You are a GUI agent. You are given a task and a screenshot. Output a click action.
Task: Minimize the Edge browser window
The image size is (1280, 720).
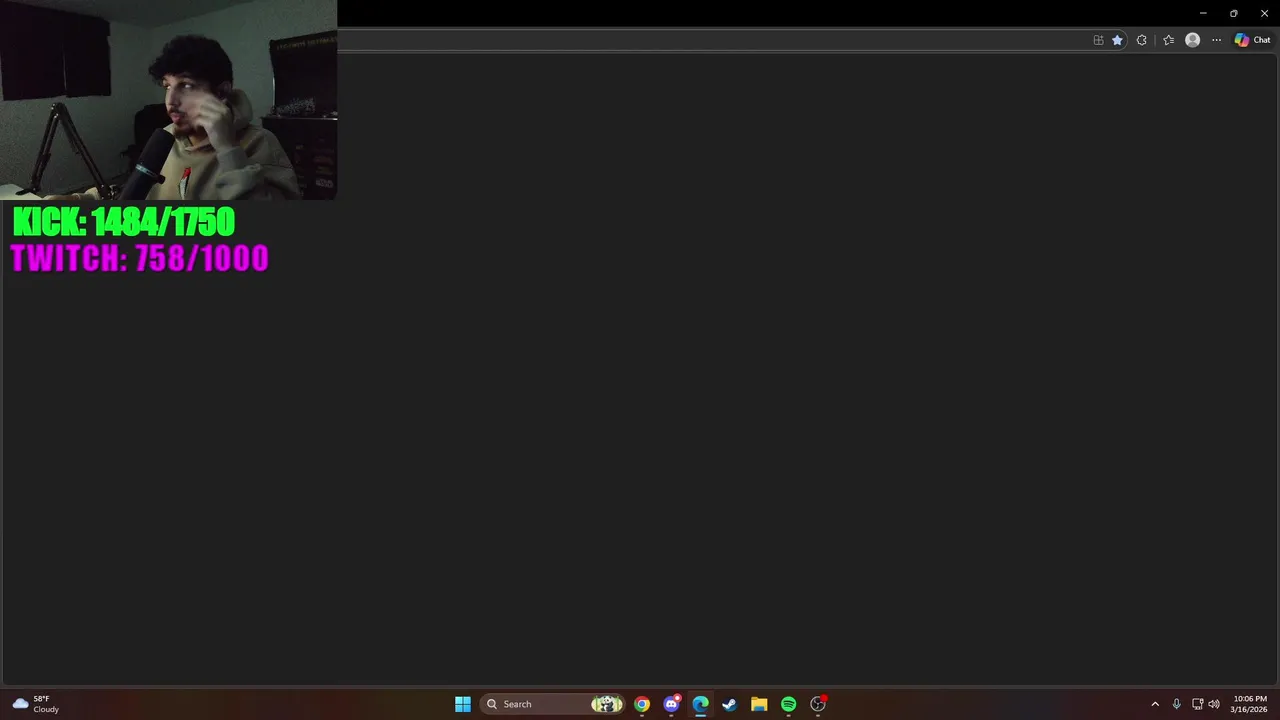[1203, 13]
